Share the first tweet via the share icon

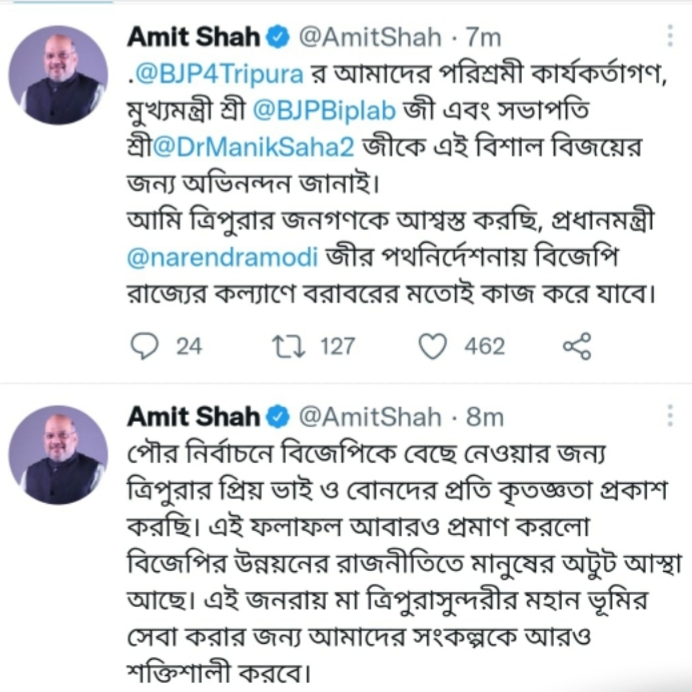(x=577, y=346)
